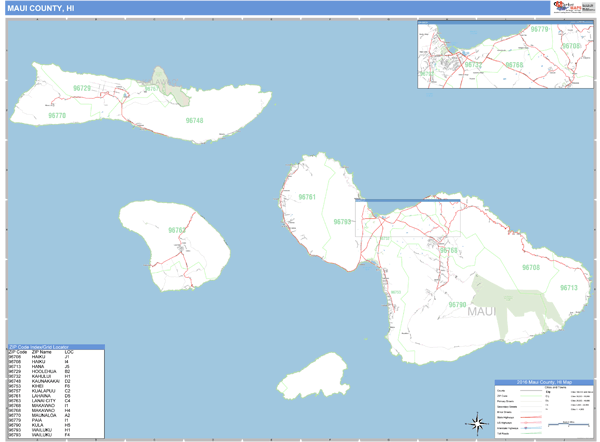Click the compass rose symbol

tap(477, 424)
